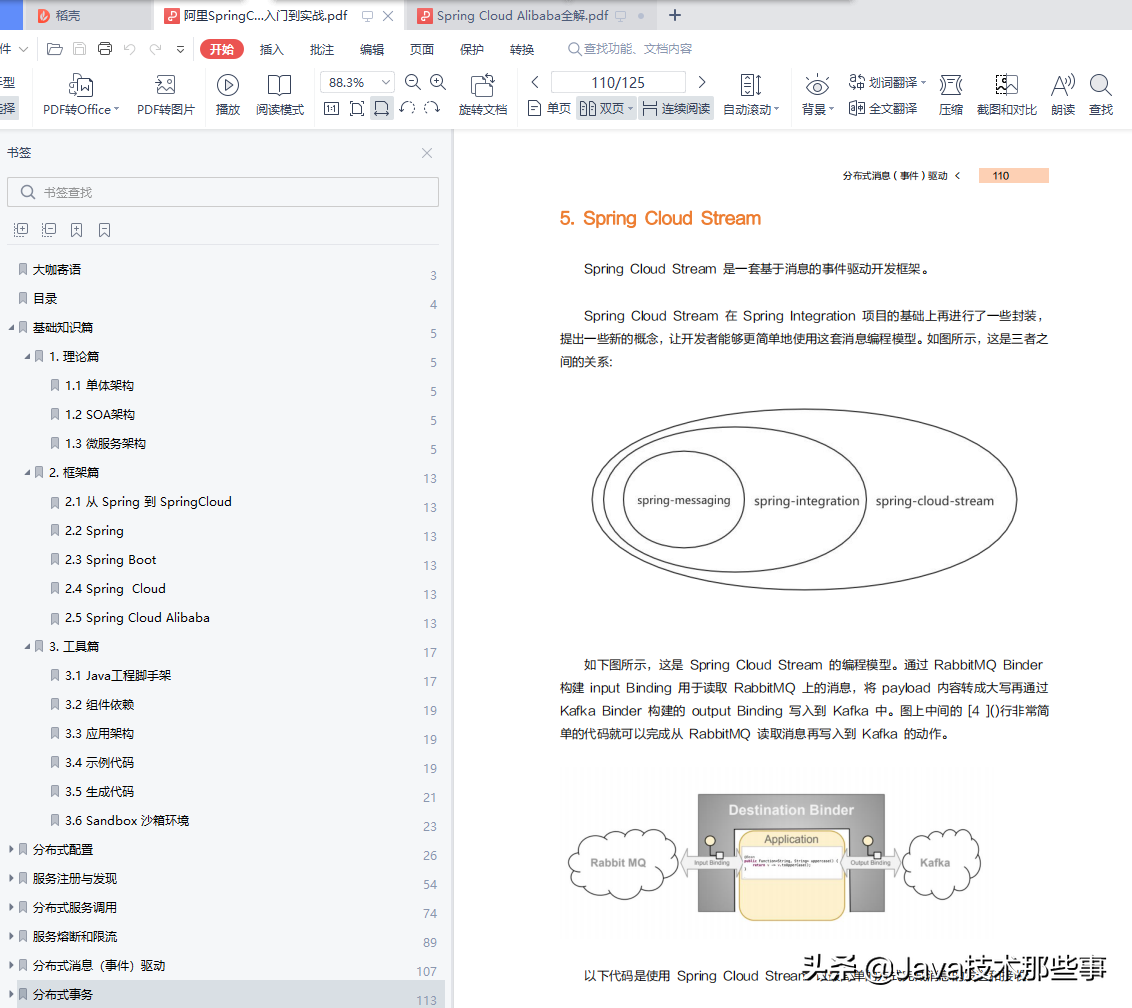Collapse the 2. 框架篇 section
This screenshot has width=1132, height=1008.
[27, 472]
